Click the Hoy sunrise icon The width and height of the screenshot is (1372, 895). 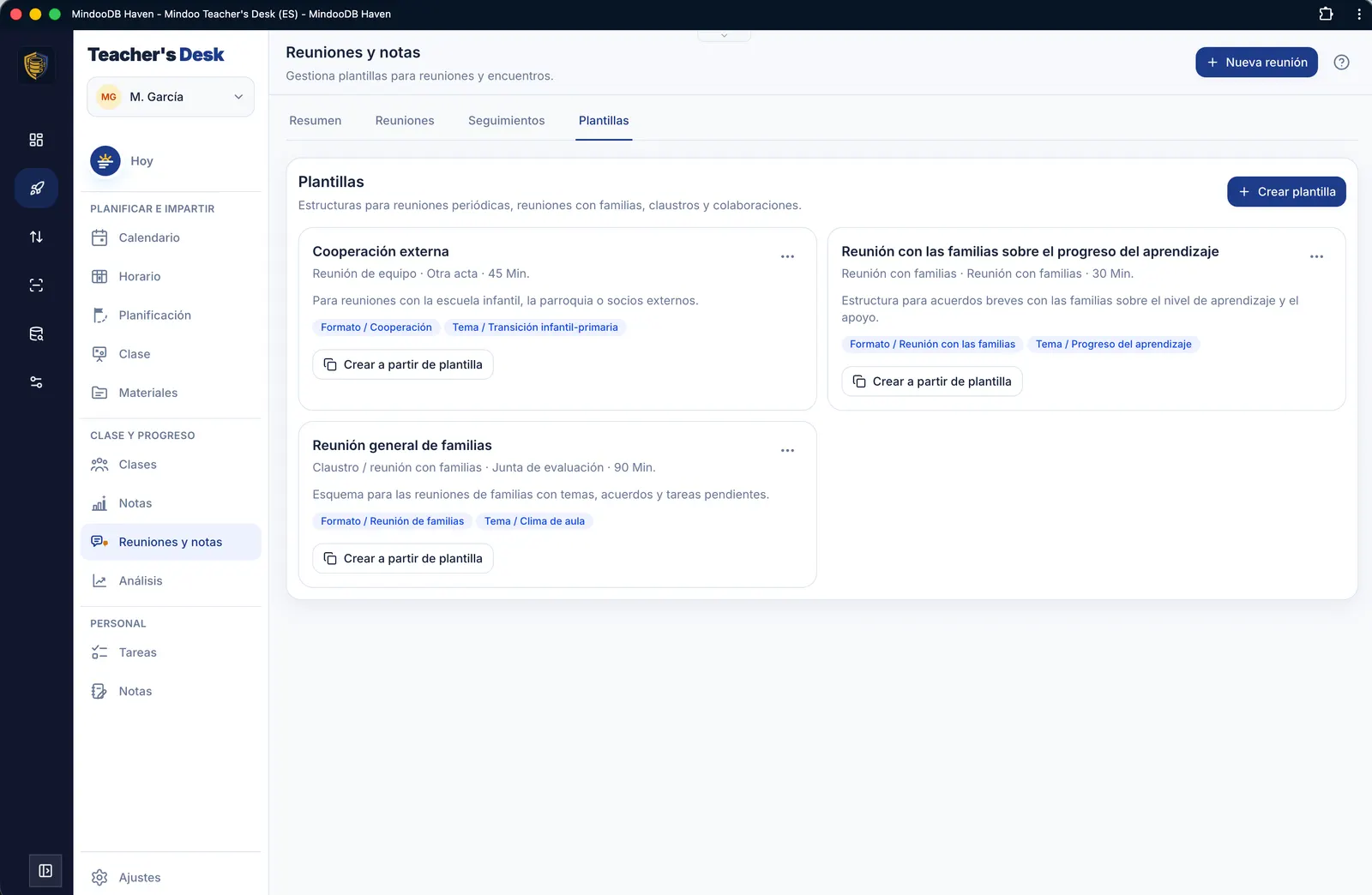point(105,160)
